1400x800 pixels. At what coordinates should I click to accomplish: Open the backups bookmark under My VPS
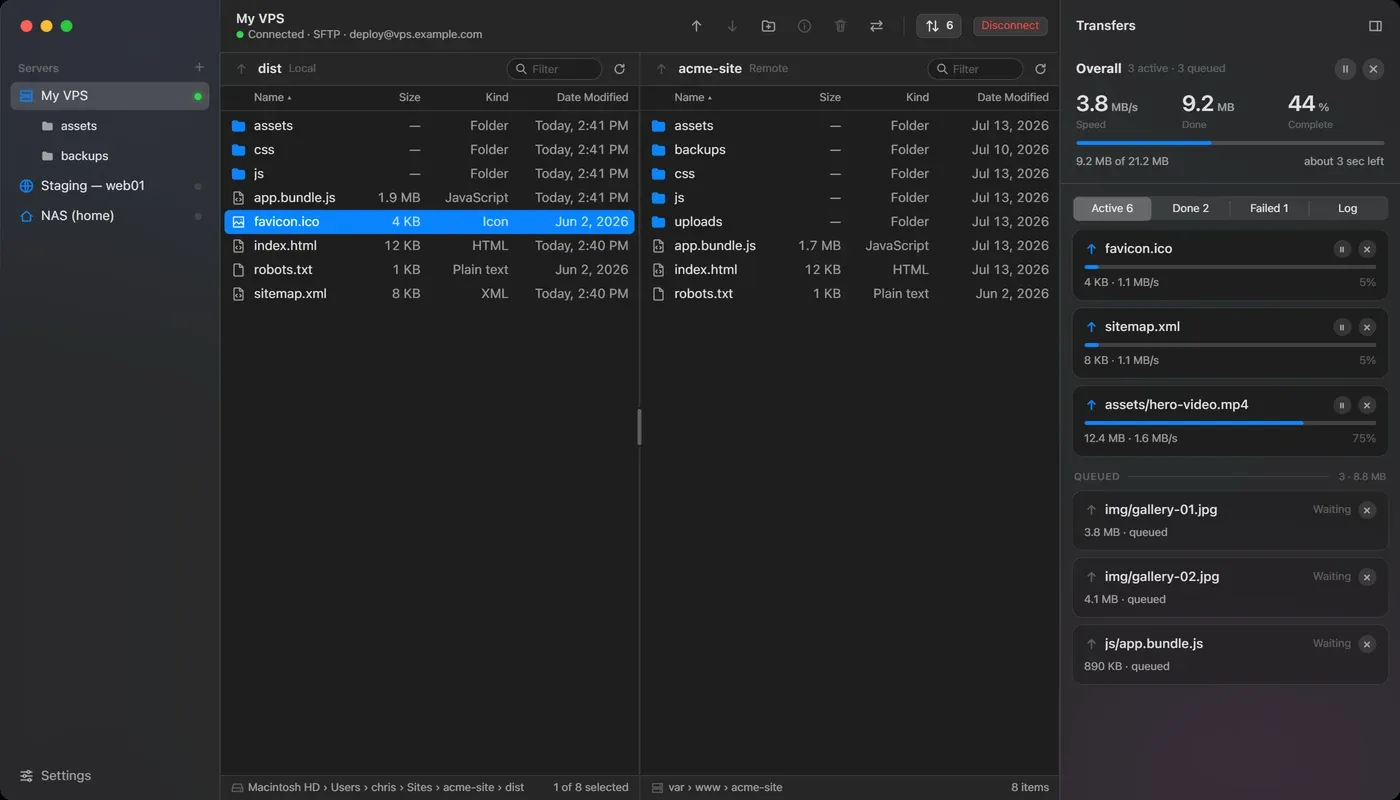click(x=110, y=156)
